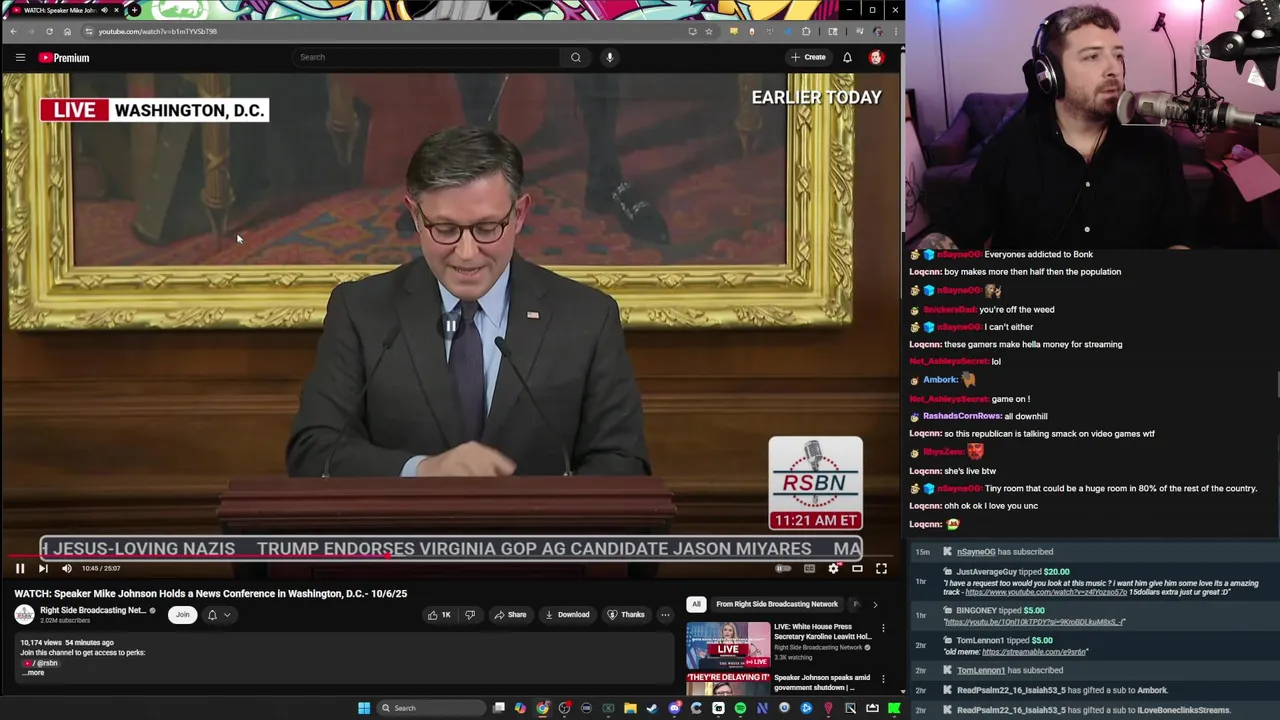The image size is (1280, 720).
Task: Toggle the autoplay switch in player
Action: [783, 568]
